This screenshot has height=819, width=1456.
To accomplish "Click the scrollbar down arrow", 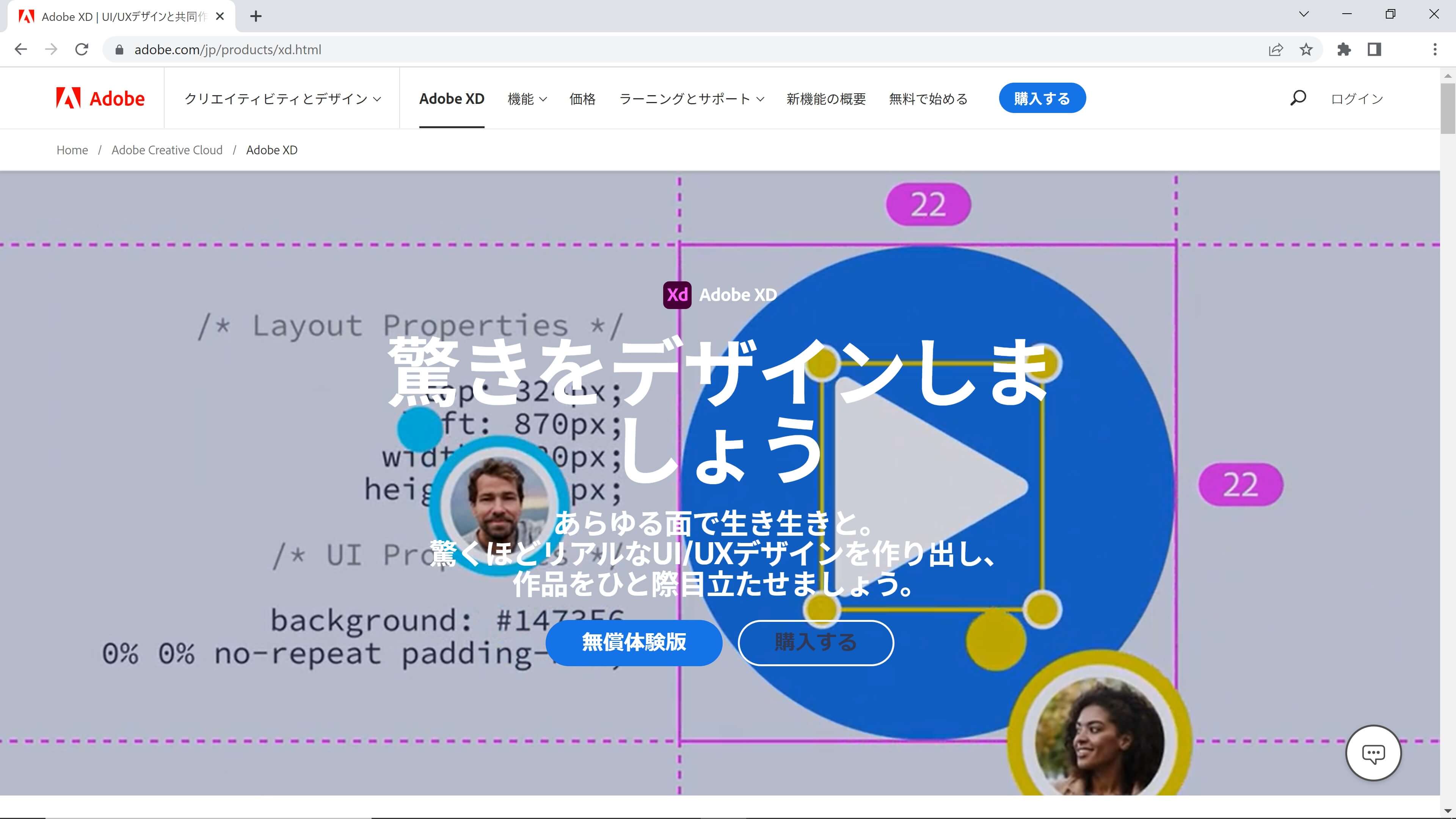I will click(1448, 811).
